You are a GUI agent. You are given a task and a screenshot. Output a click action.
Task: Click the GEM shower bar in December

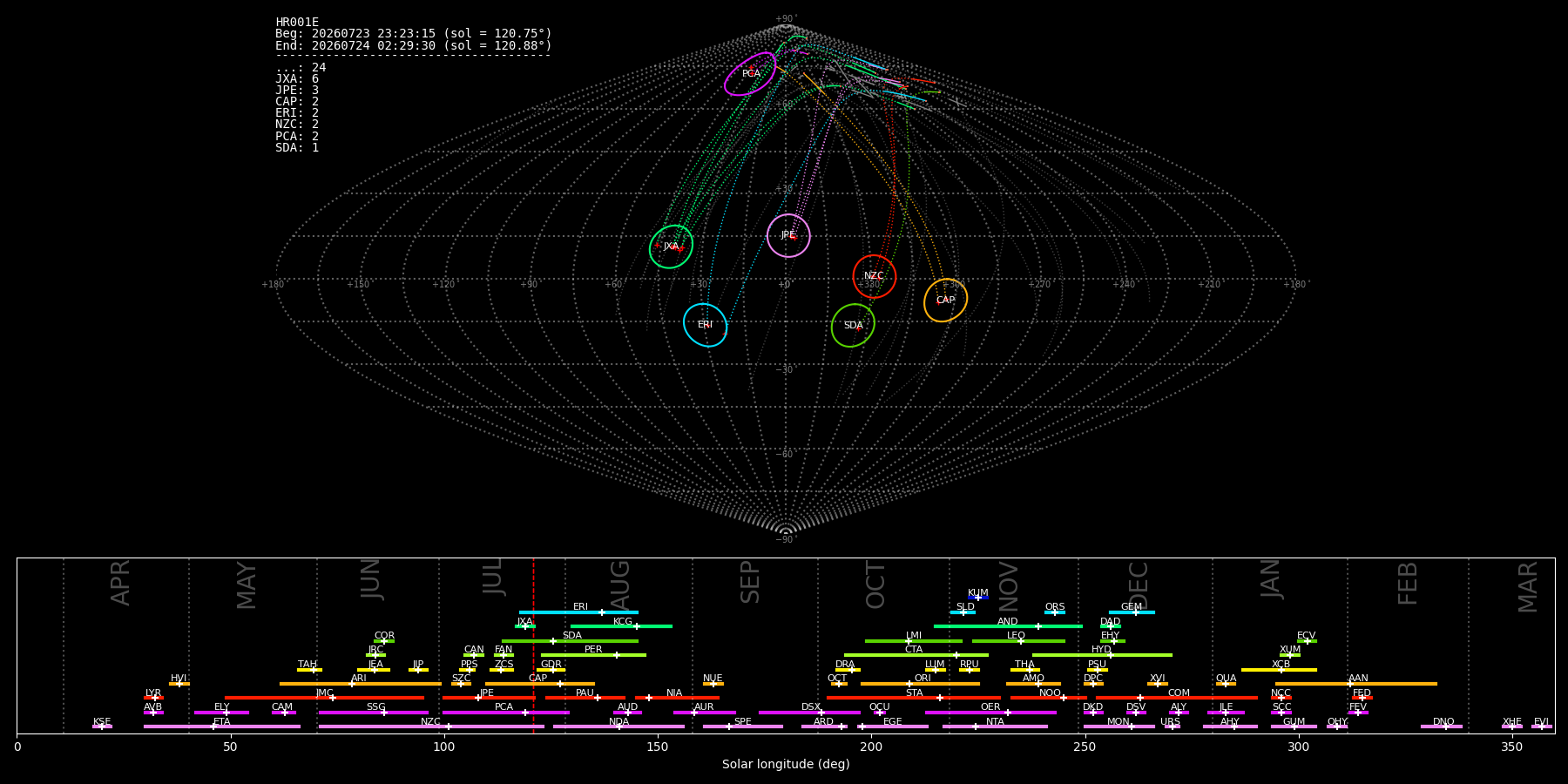(1132, 612)
